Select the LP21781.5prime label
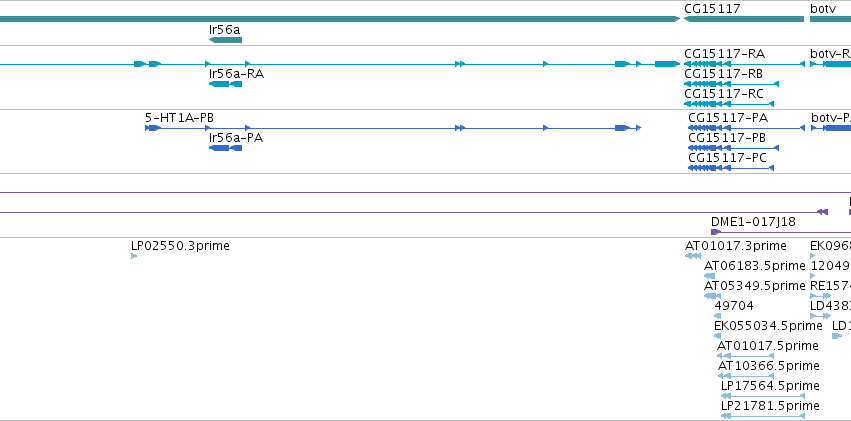The width and height of the screenshot is (851, 421). [x=770, y=406]
